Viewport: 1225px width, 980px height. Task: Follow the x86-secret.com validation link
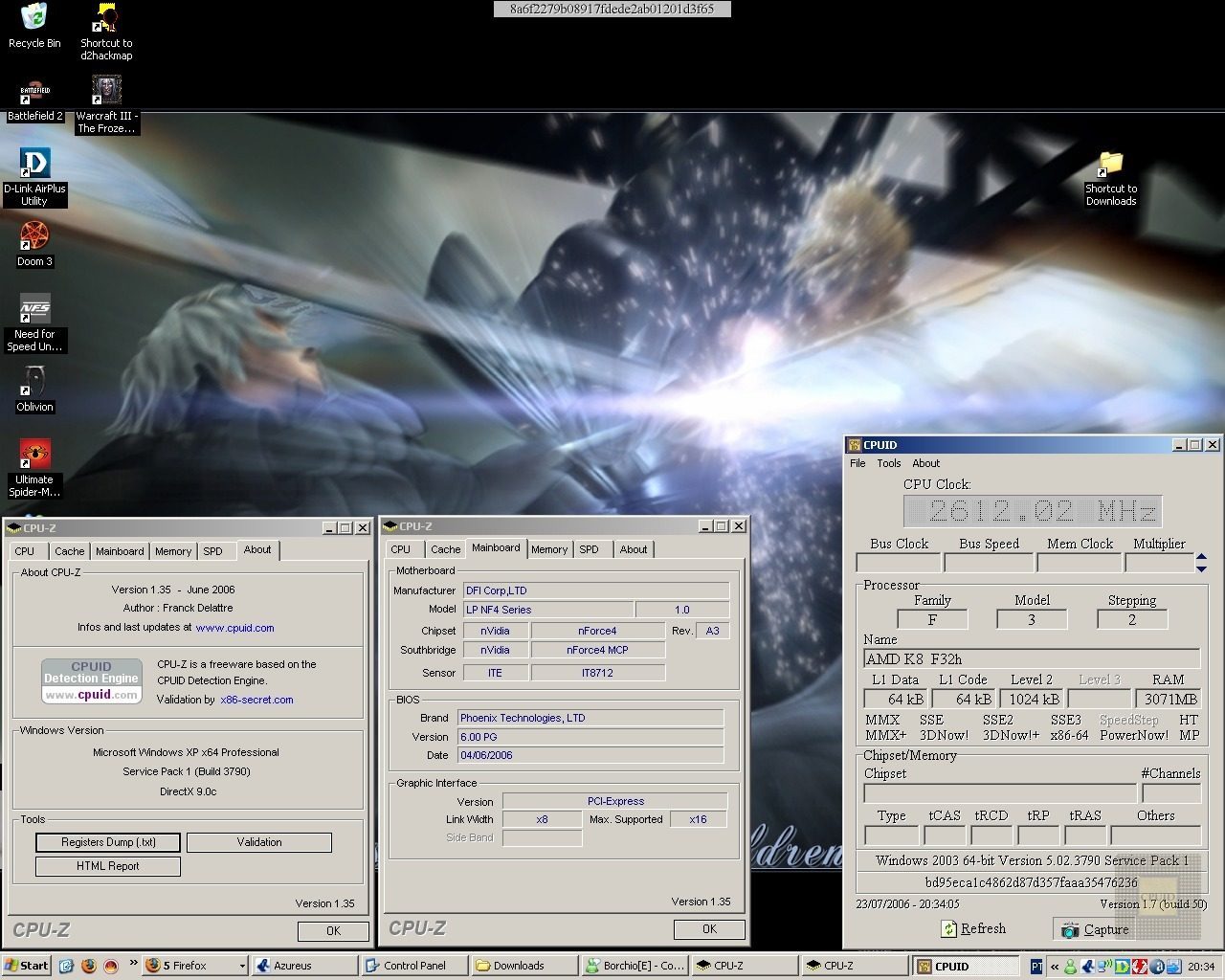[256, 700]
